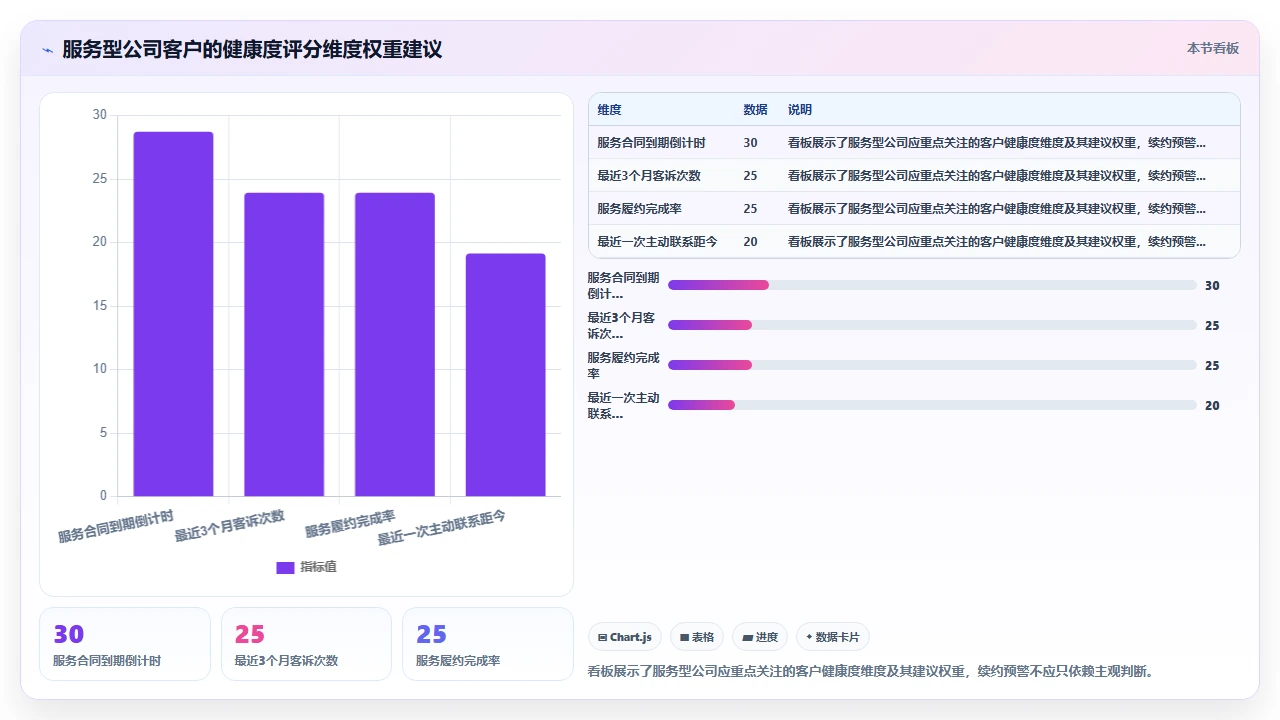Click the 表格 tag chip

[697, 637]
